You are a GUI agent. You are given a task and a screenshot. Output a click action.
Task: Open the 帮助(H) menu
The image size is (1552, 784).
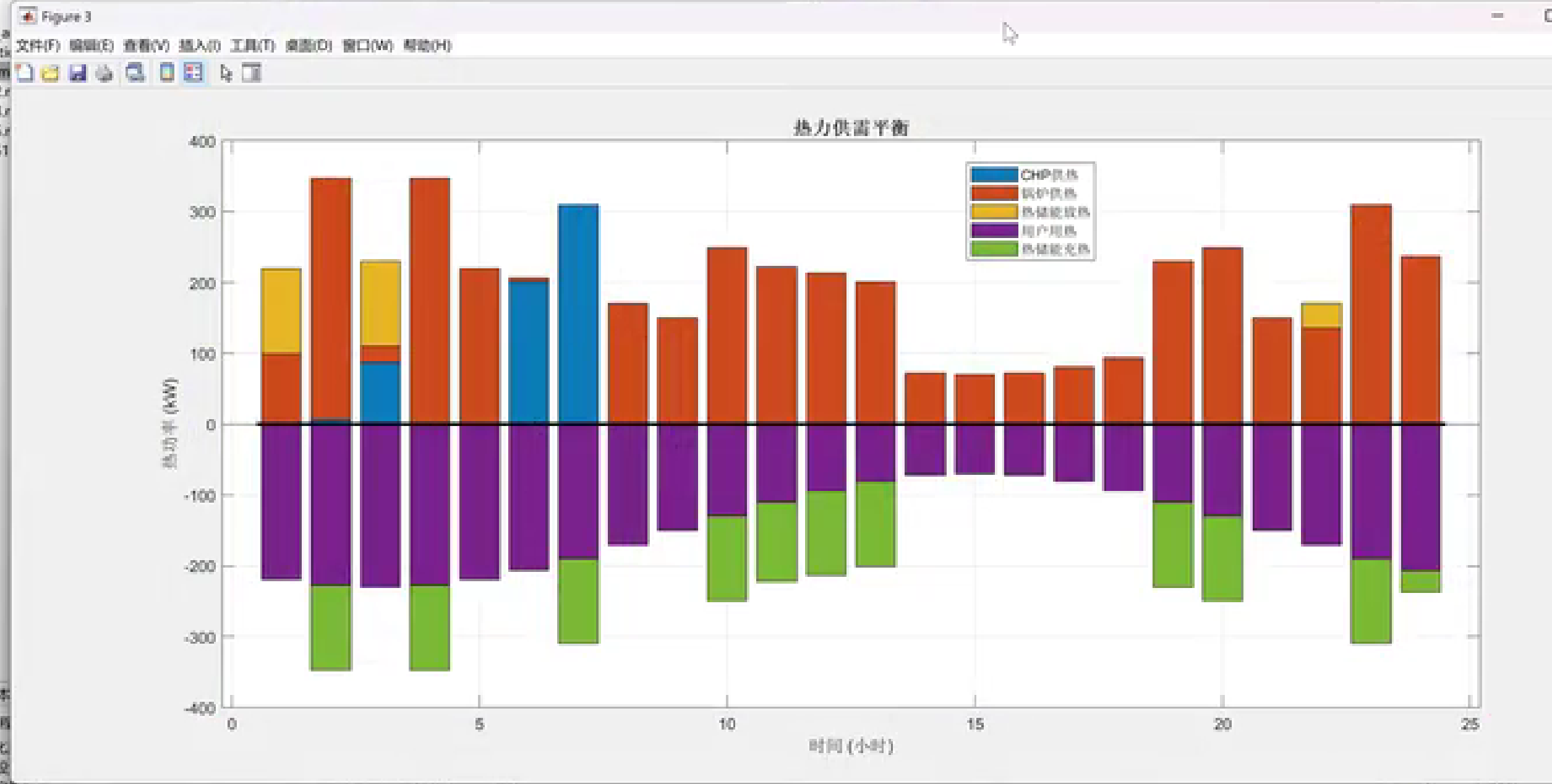point(427,46)
